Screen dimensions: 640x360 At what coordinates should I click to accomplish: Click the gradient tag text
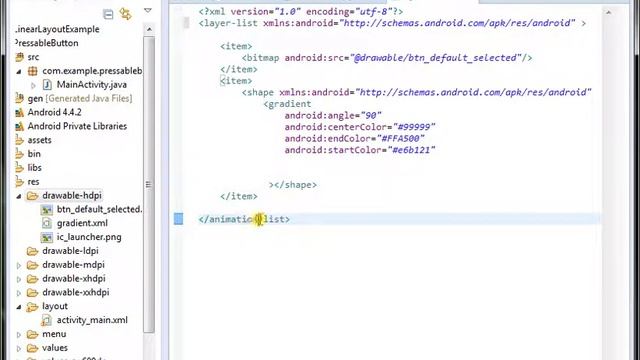point(287,104)
